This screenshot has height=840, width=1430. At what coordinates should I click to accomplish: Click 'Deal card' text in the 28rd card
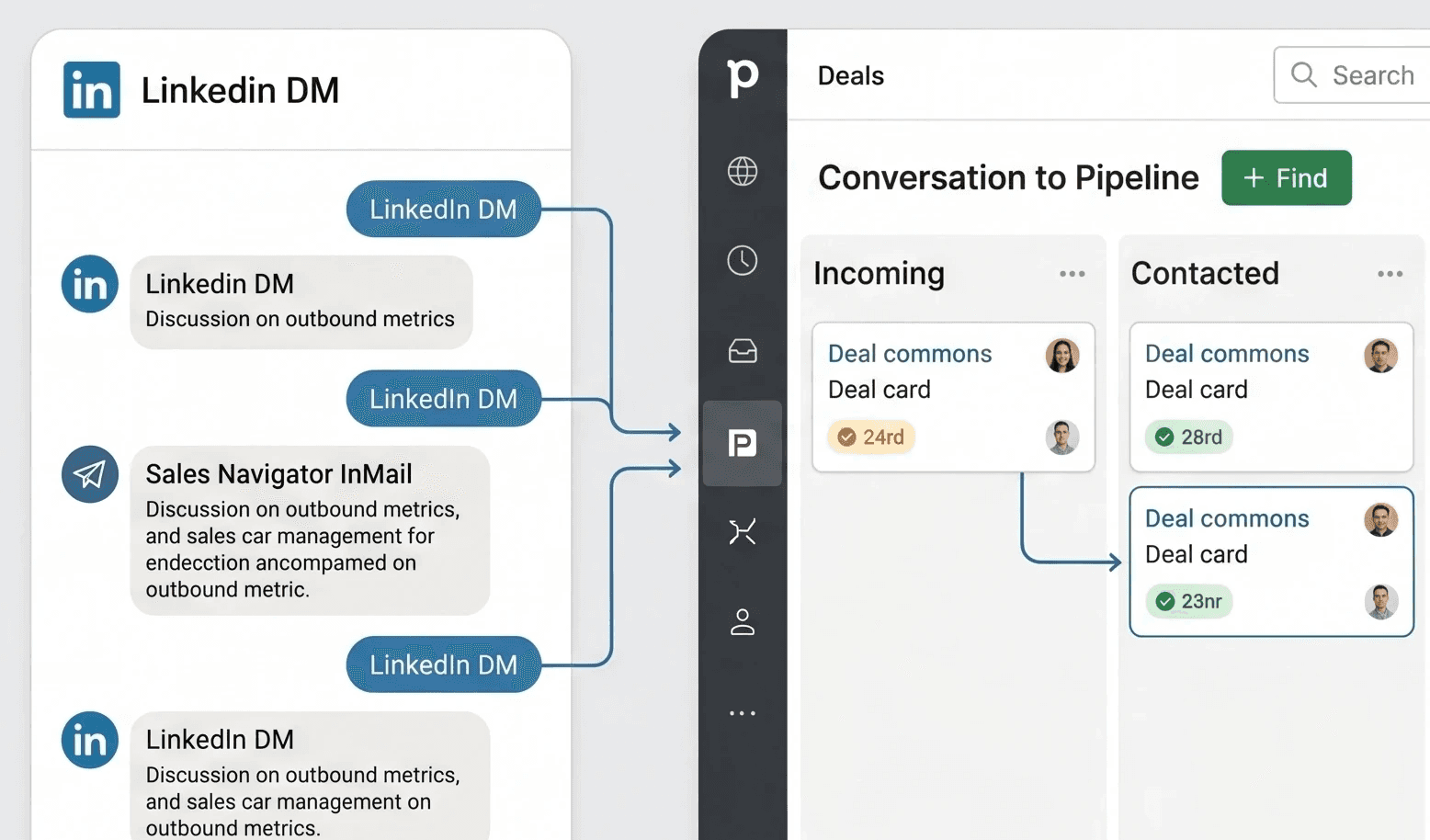click(1197, 390)
